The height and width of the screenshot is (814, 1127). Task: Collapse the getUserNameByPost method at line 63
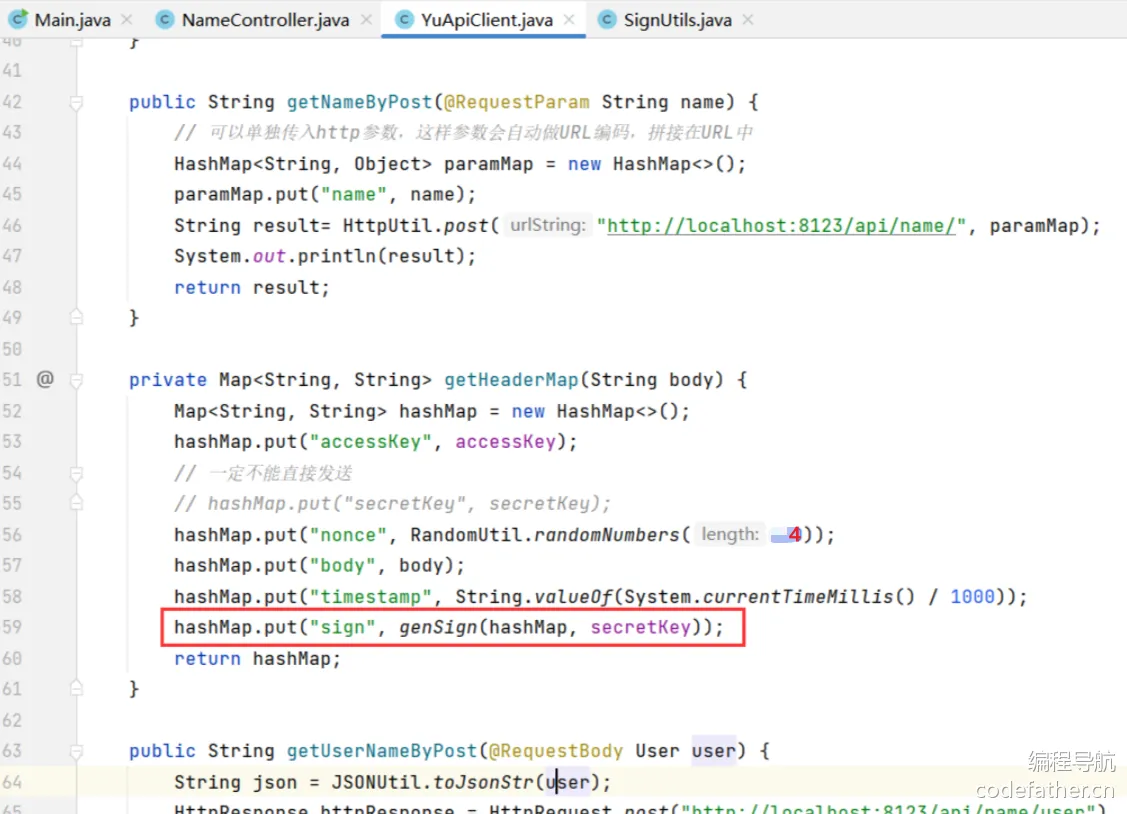pos(76,751)
